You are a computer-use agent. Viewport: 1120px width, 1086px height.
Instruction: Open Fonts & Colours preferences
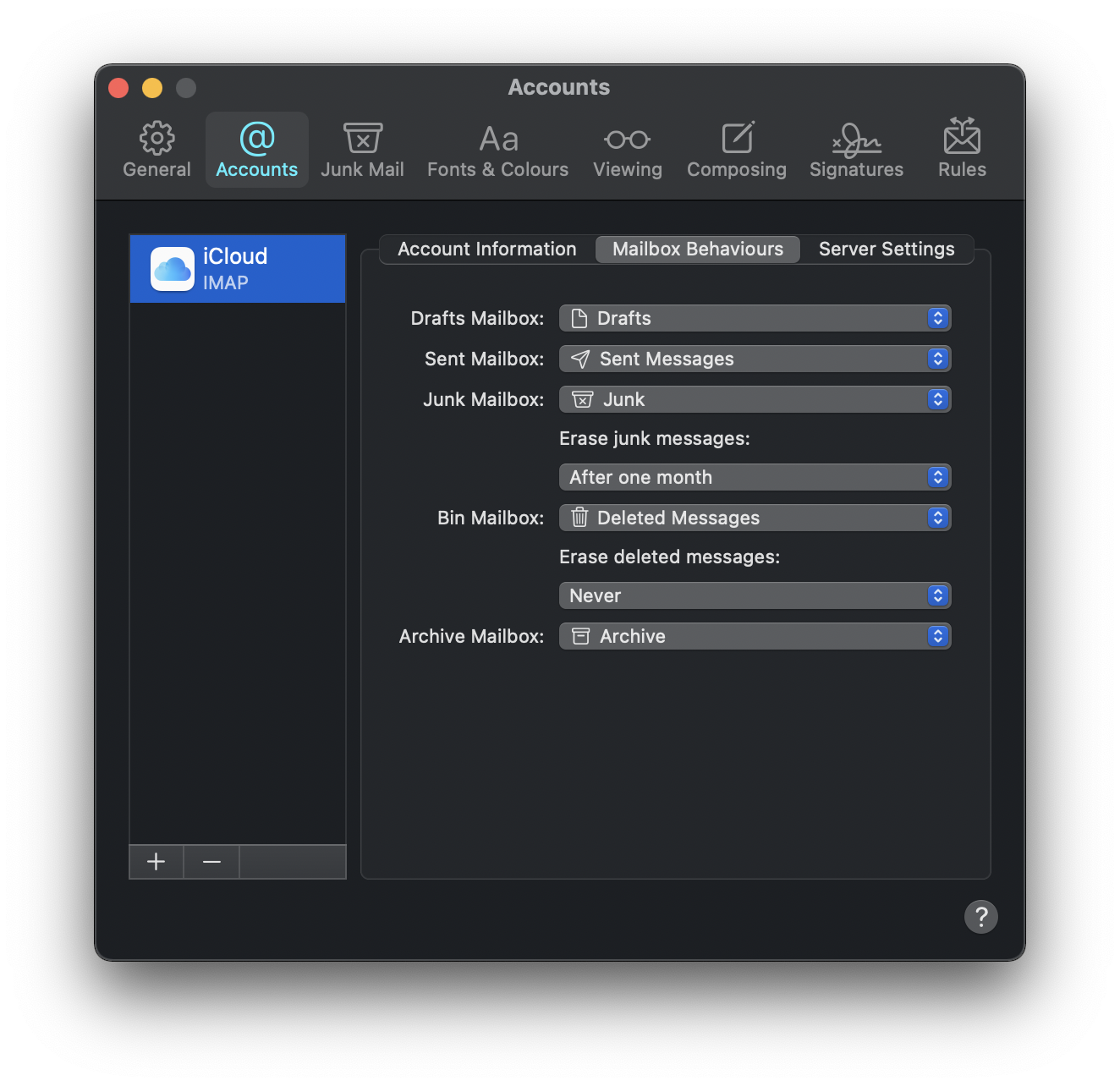[497, 149]
